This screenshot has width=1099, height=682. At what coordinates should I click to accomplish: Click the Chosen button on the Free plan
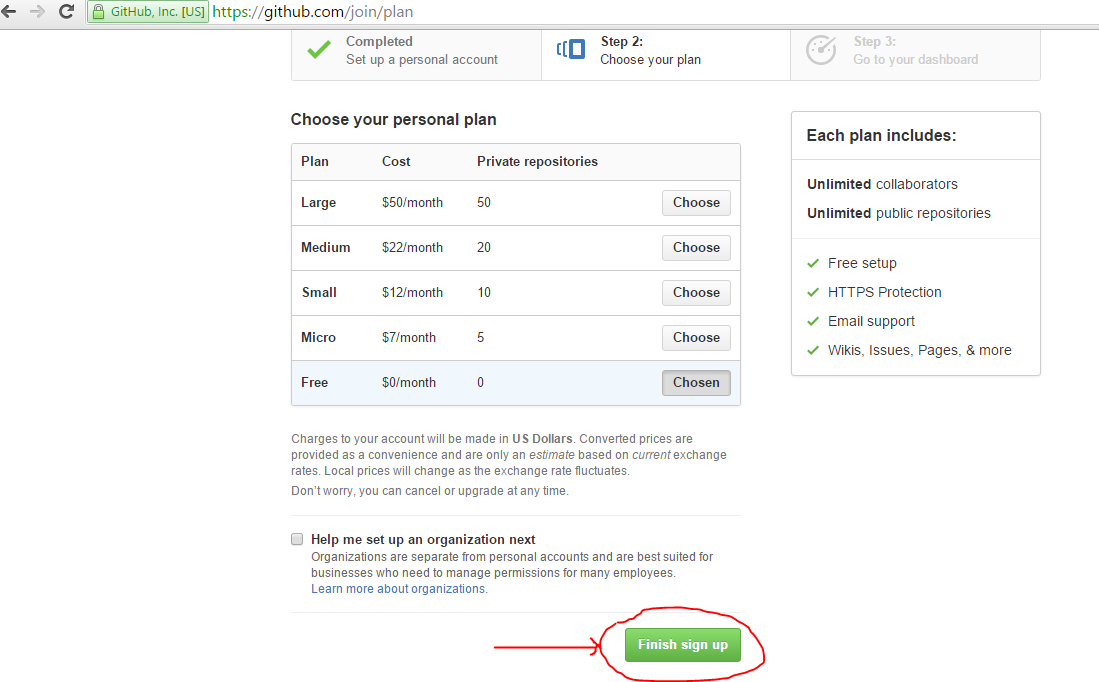coord(696,382)
